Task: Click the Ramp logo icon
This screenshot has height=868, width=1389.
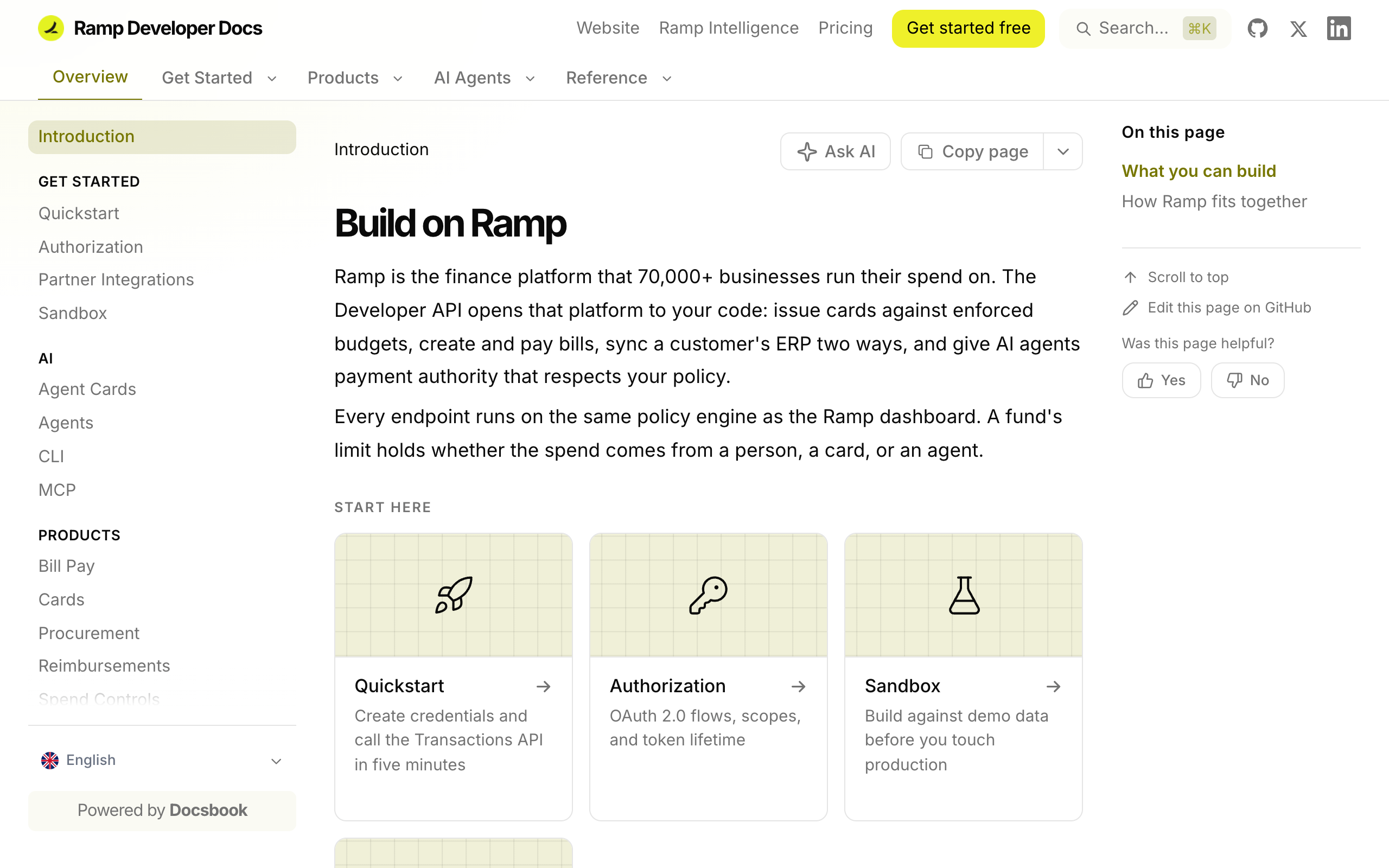Action: [51, 28]
